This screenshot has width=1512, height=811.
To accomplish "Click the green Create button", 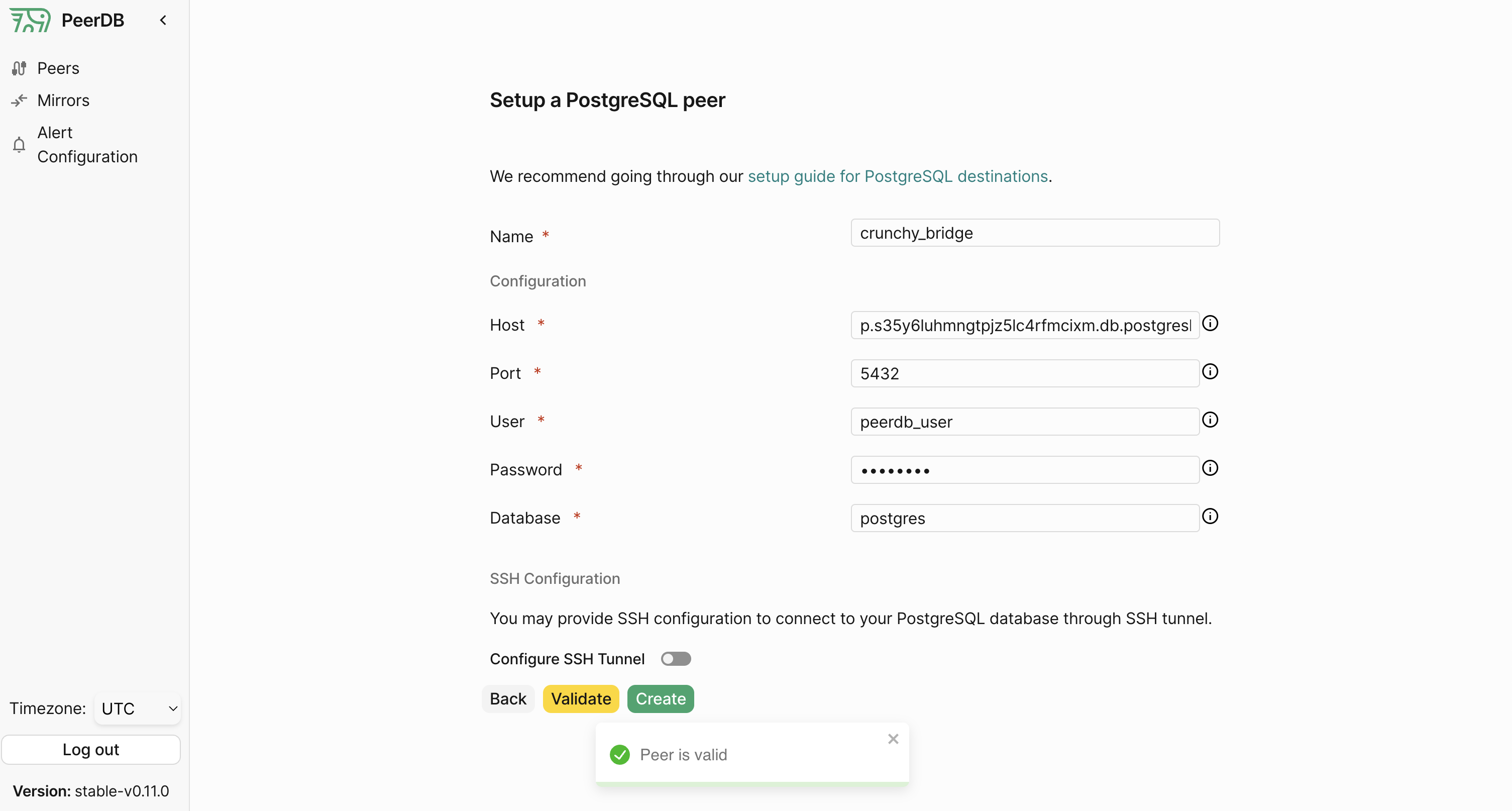I will click(x=661, y=699).
